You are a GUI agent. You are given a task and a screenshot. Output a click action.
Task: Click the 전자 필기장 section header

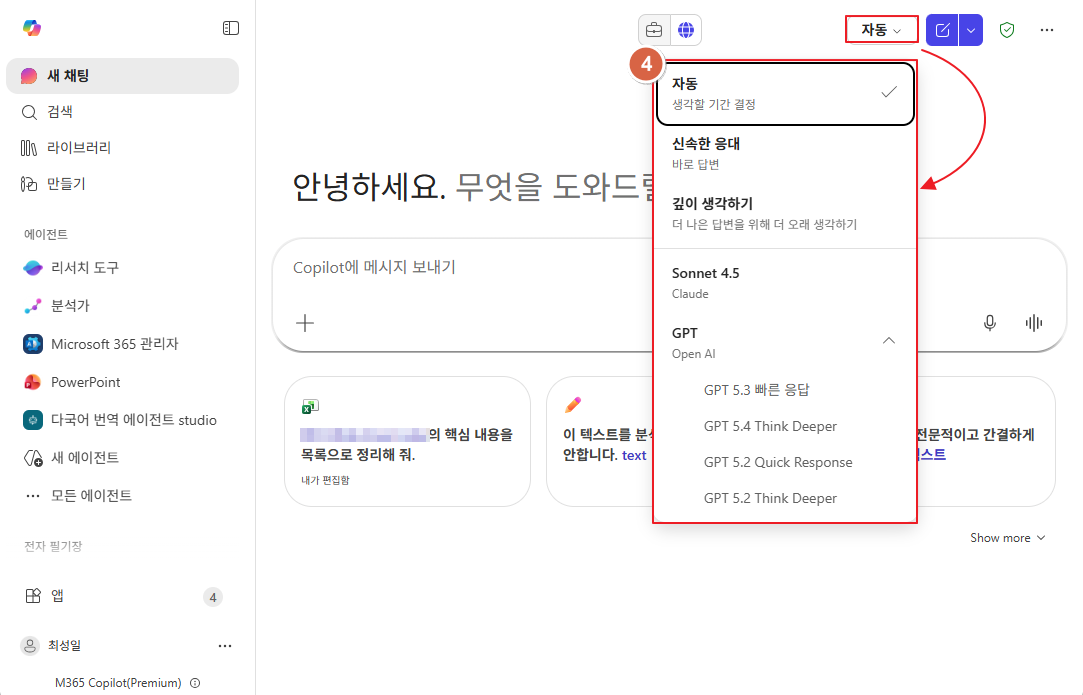[53, 546]
